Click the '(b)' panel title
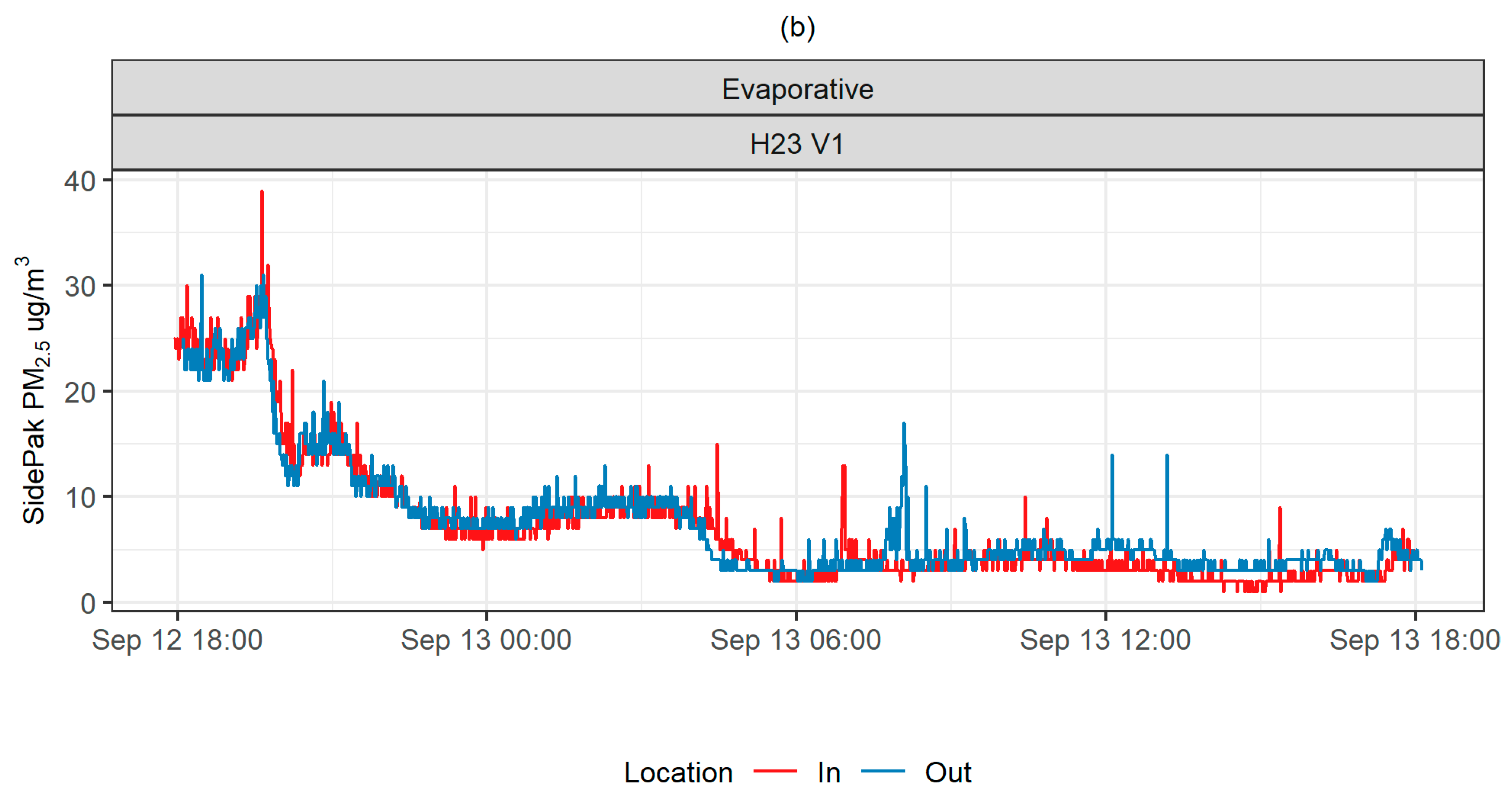This screenshot has width=1512, height=795. [x=797, y=27]
